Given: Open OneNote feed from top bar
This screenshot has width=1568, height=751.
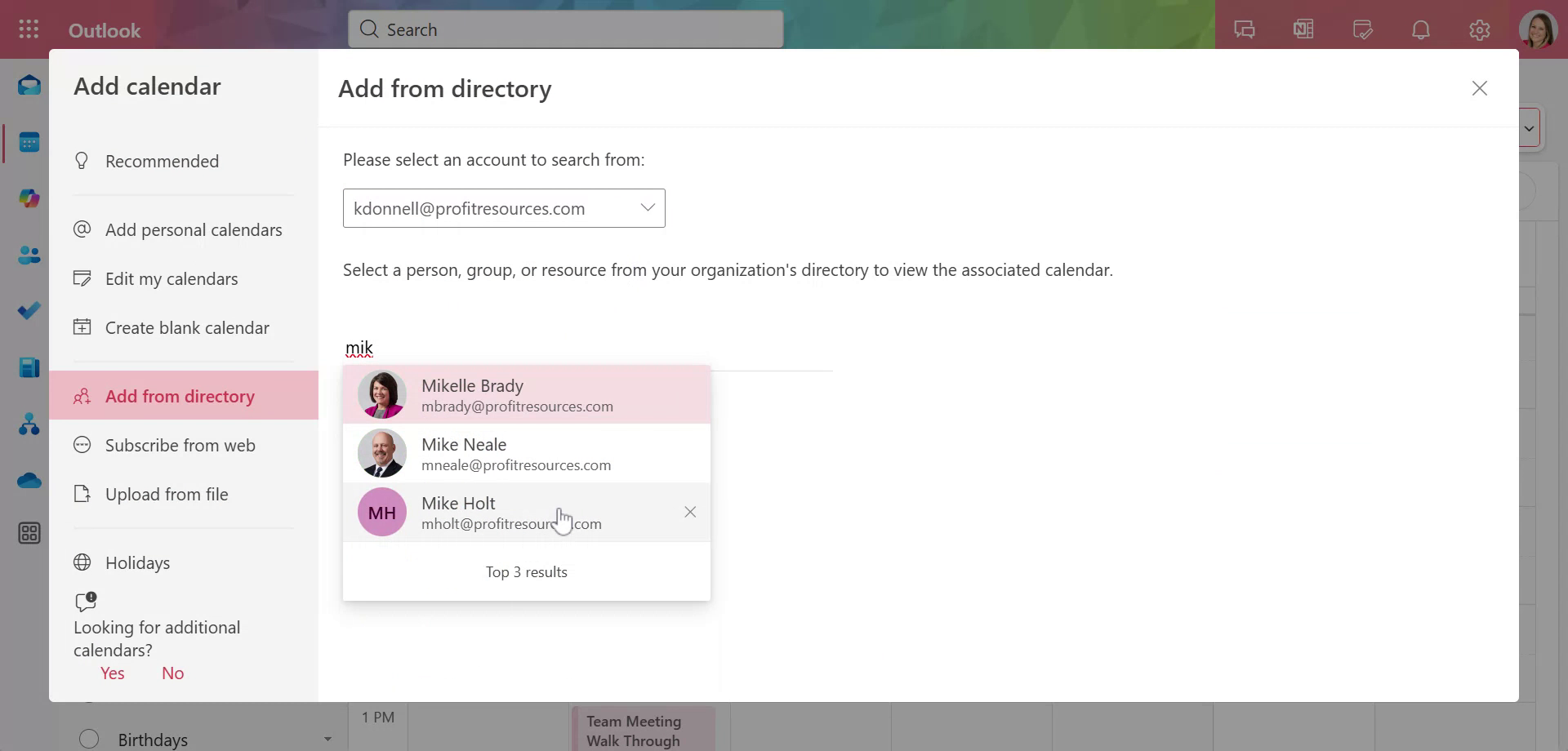Looking at the screenshot, I should pyautogui.click(x=1303, y=29).
